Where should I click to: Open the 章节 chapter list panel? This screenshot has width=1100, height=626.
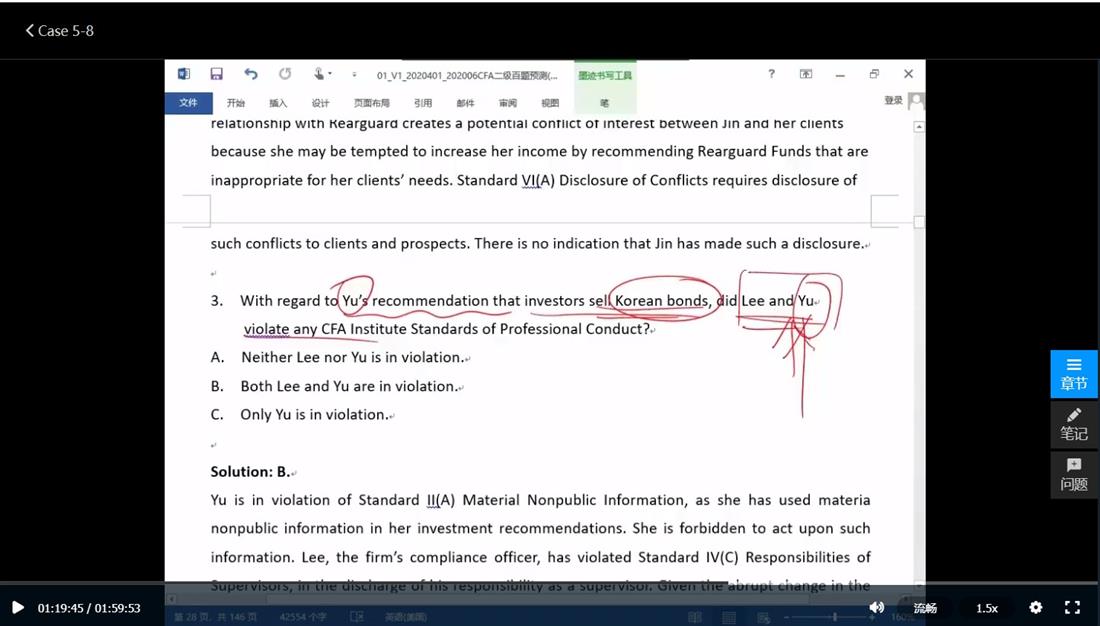pos(1074,374)
